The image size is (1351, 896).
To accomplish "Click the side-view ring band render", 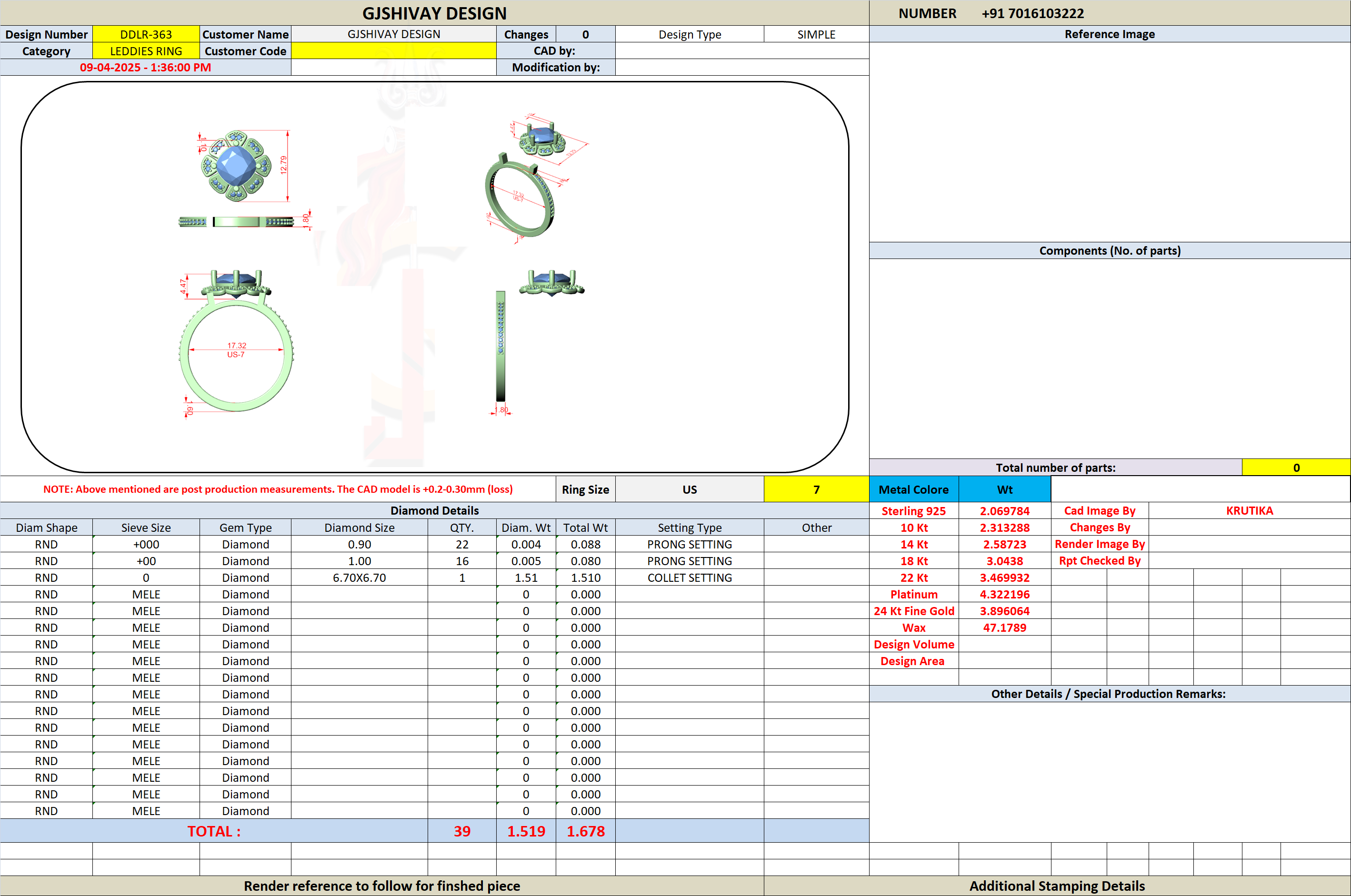I will coord(500,346).
